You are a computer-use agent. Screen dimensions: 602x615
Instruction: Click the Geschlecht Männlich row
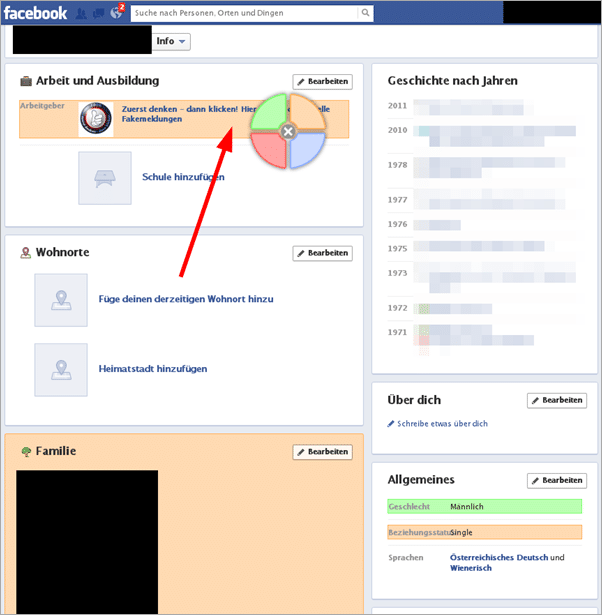(485, 506)
